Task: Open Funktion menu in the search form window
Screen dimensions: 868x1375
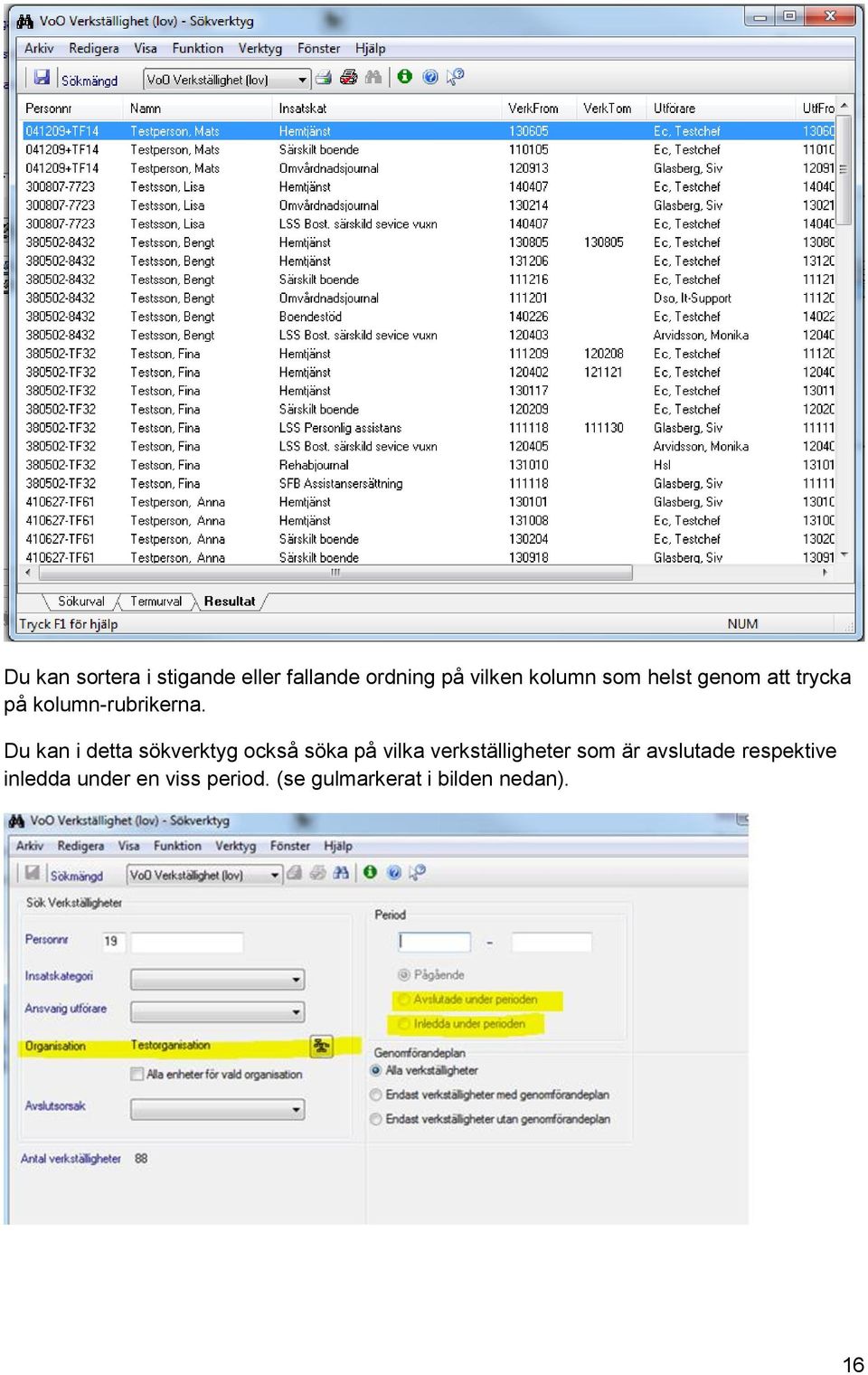Action: 177,846
